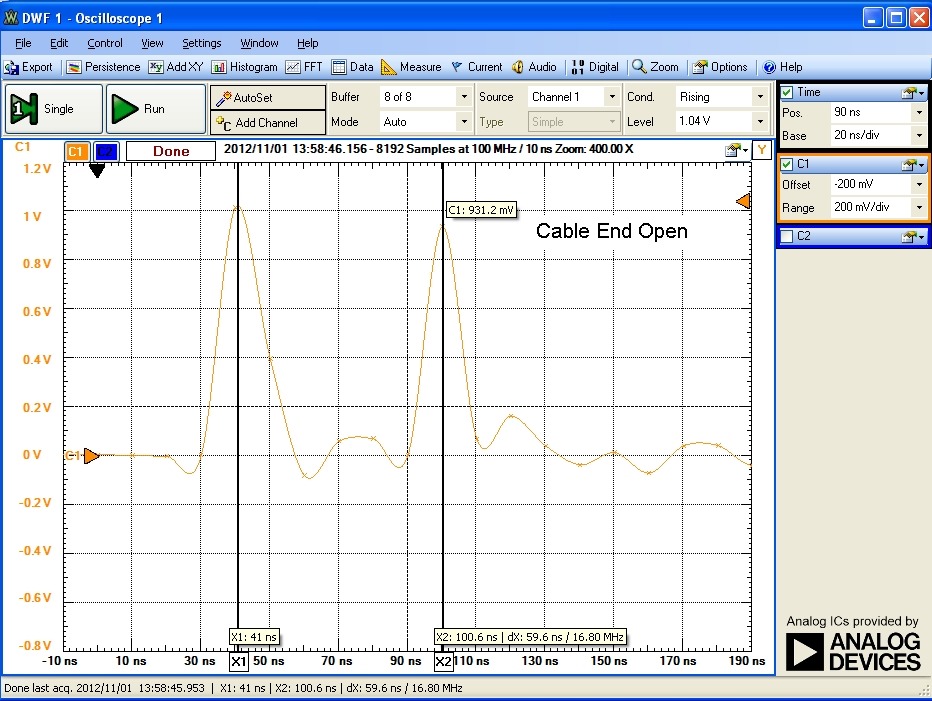Click the orange trigger level marker on right edge
This screenshot has width=932, height=701.
(x=743, y=202)
